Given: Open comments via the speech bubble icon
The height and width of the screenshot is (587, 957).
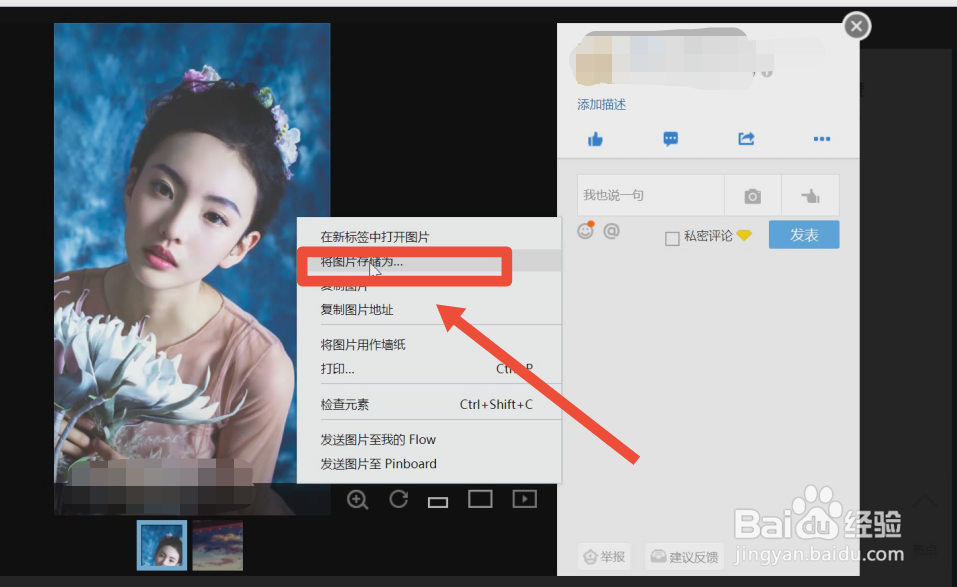Looking at the screenshot, I should tap(670, 139).
